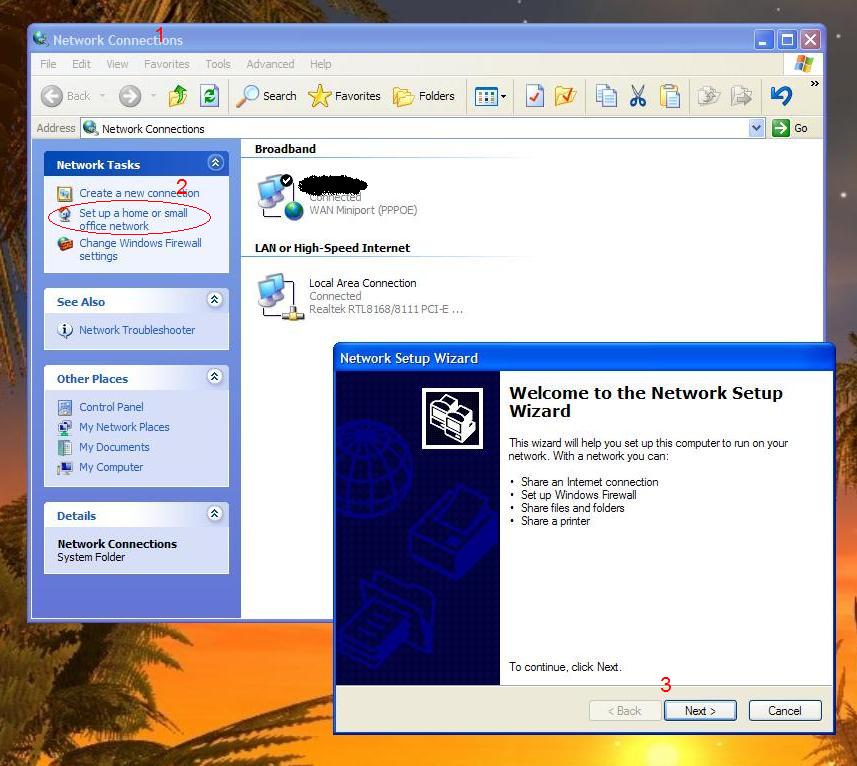
Task: Click the blue Undo arrow icon
Action: point(781,96)
